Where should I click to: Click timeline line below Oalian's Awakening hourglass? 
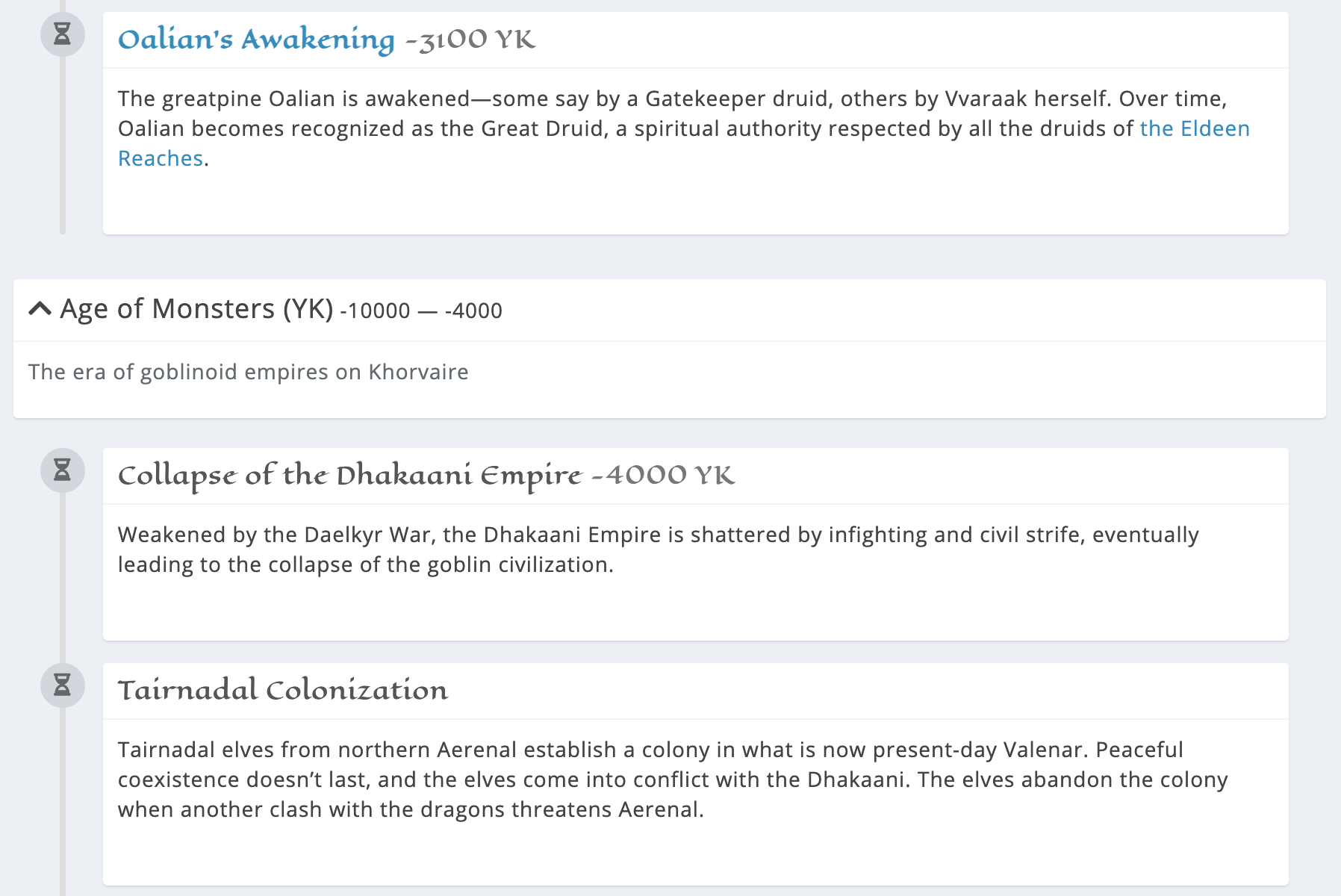coord(63,149)
